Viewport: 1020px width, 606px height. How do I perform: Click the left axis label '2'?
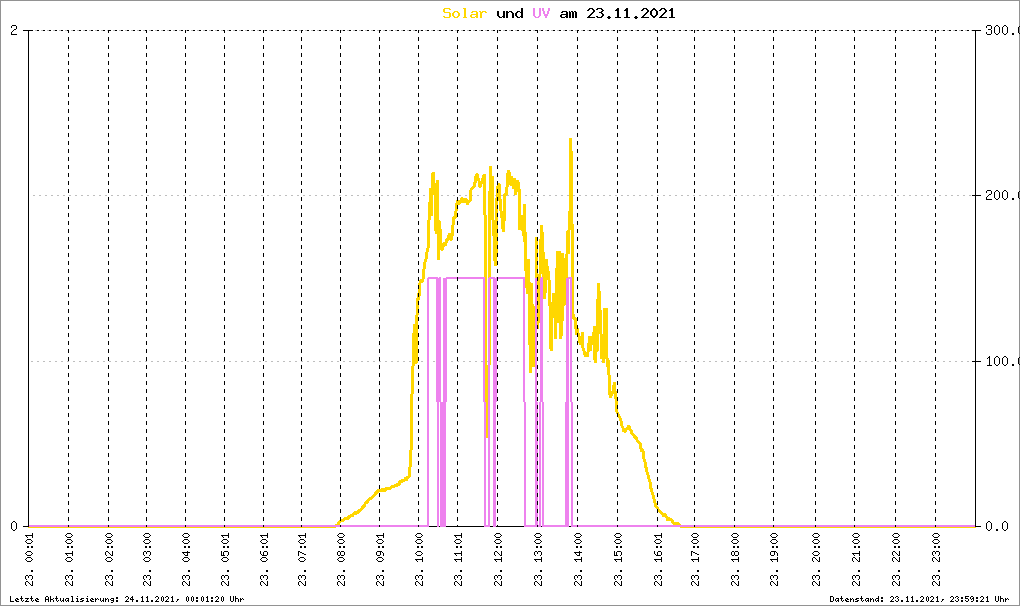[x=14, y=30]
